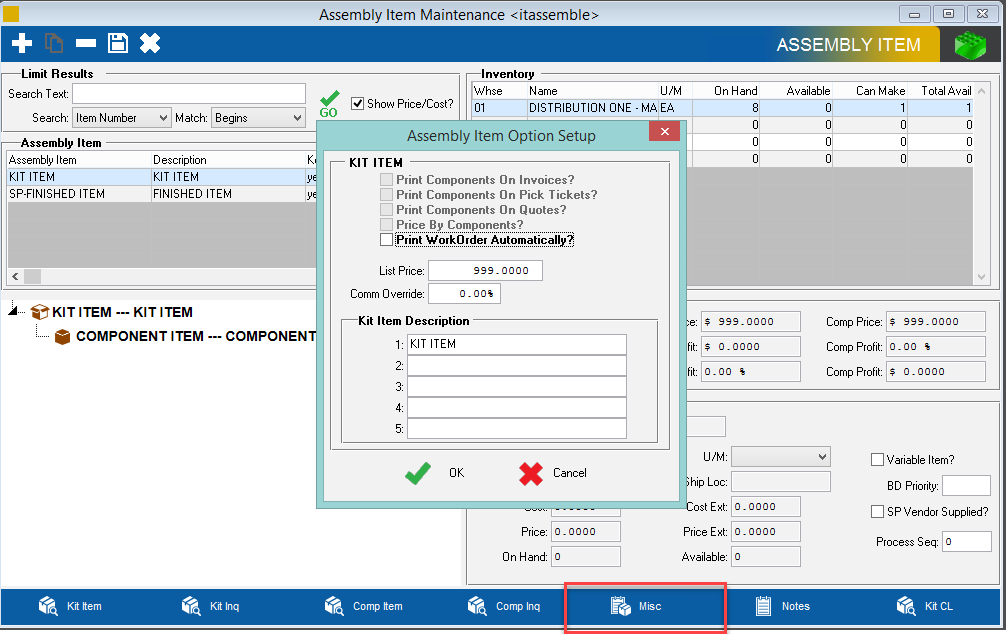Click the minus Delete record icon
This screenshot has width=1006, height=634.
pyautogui.click(x=86, y=43)
